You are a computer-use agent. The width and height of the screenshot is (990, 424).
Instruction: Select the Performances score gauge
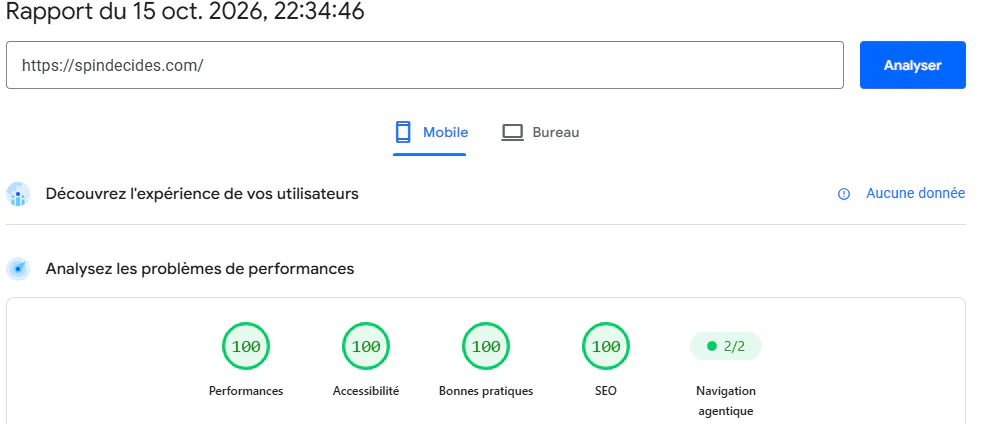(246, 346)
